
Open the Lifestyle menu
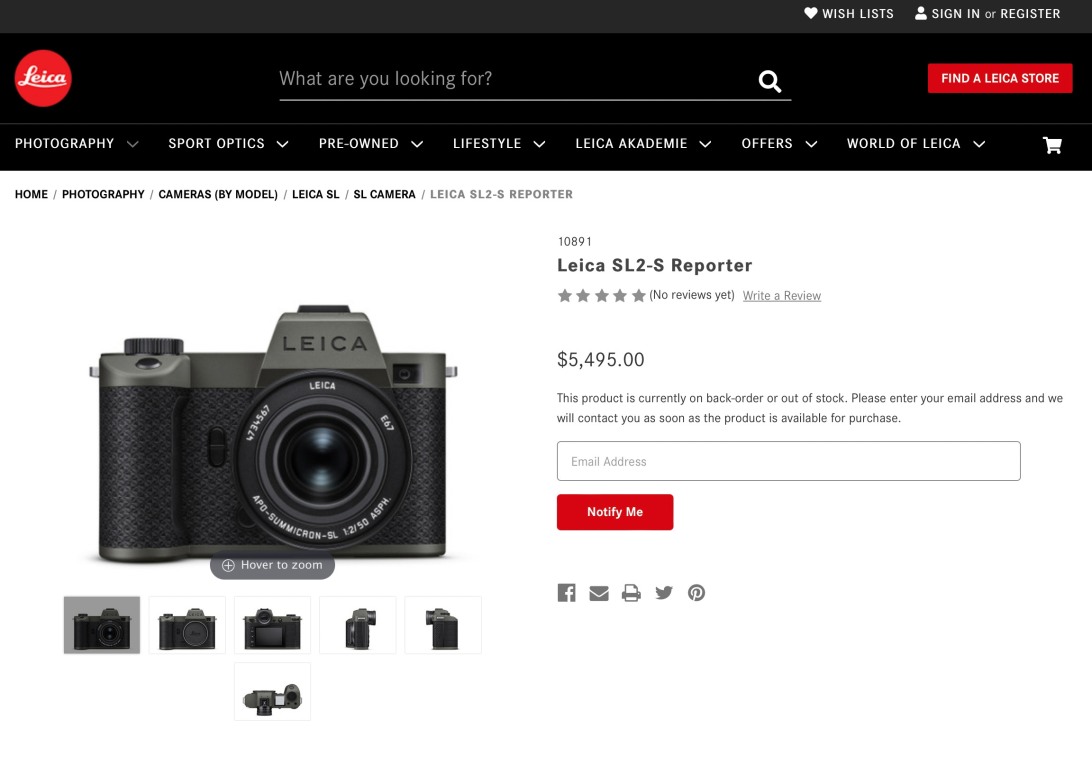[498, 144]
